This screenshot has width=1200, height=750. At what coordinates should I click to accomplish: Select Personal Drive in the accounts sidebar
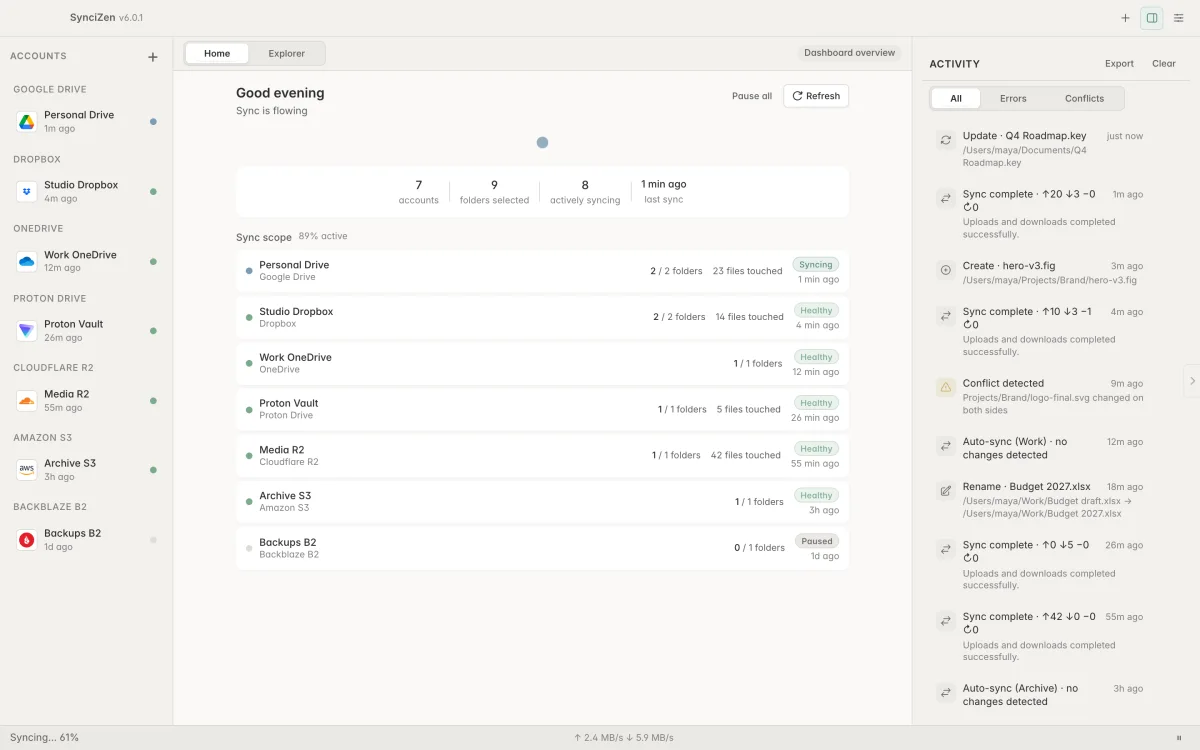tap(86, 122)
